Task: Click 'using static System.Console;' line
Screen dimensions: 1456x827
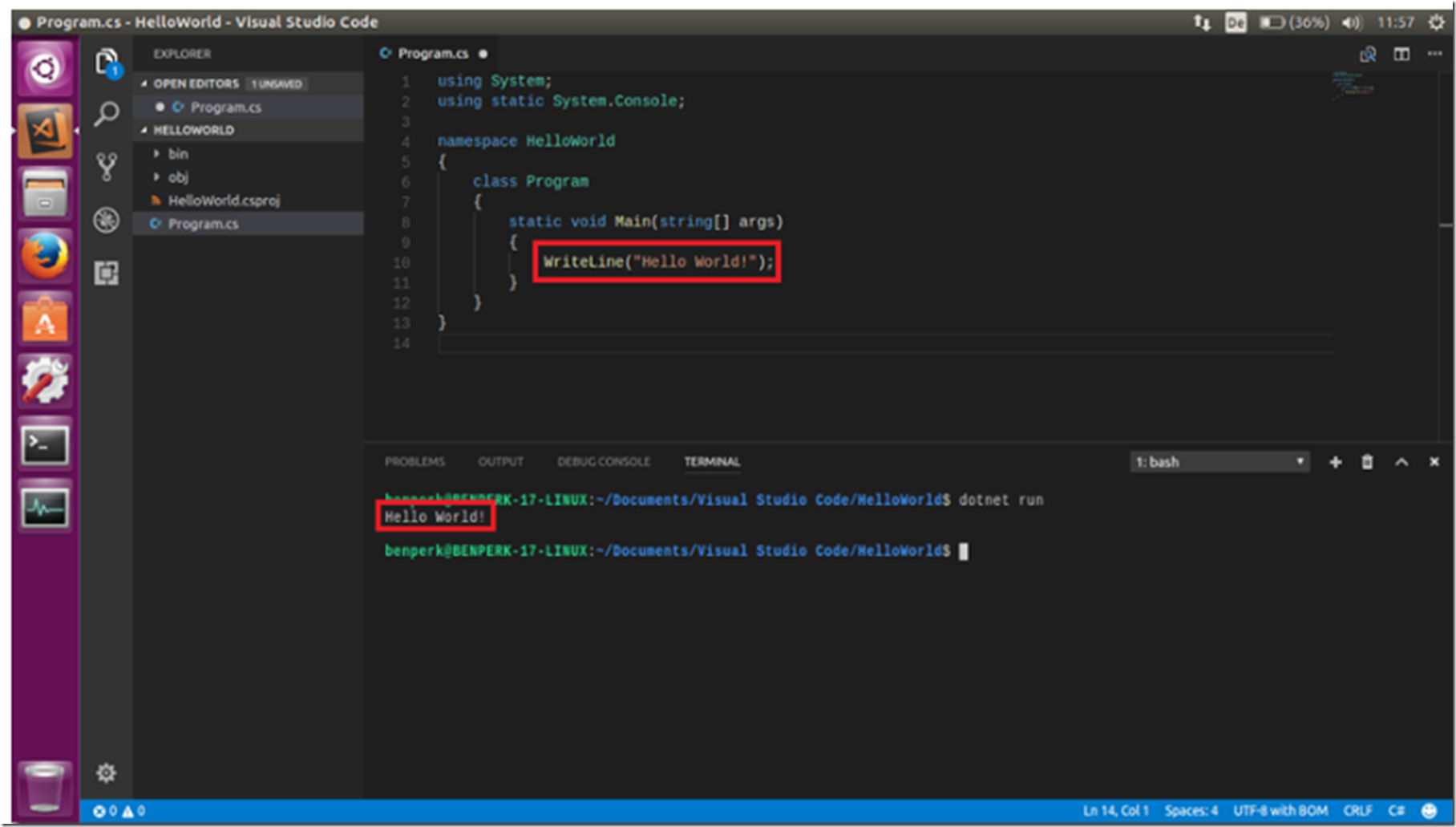Action: click(x=560, y=101)
